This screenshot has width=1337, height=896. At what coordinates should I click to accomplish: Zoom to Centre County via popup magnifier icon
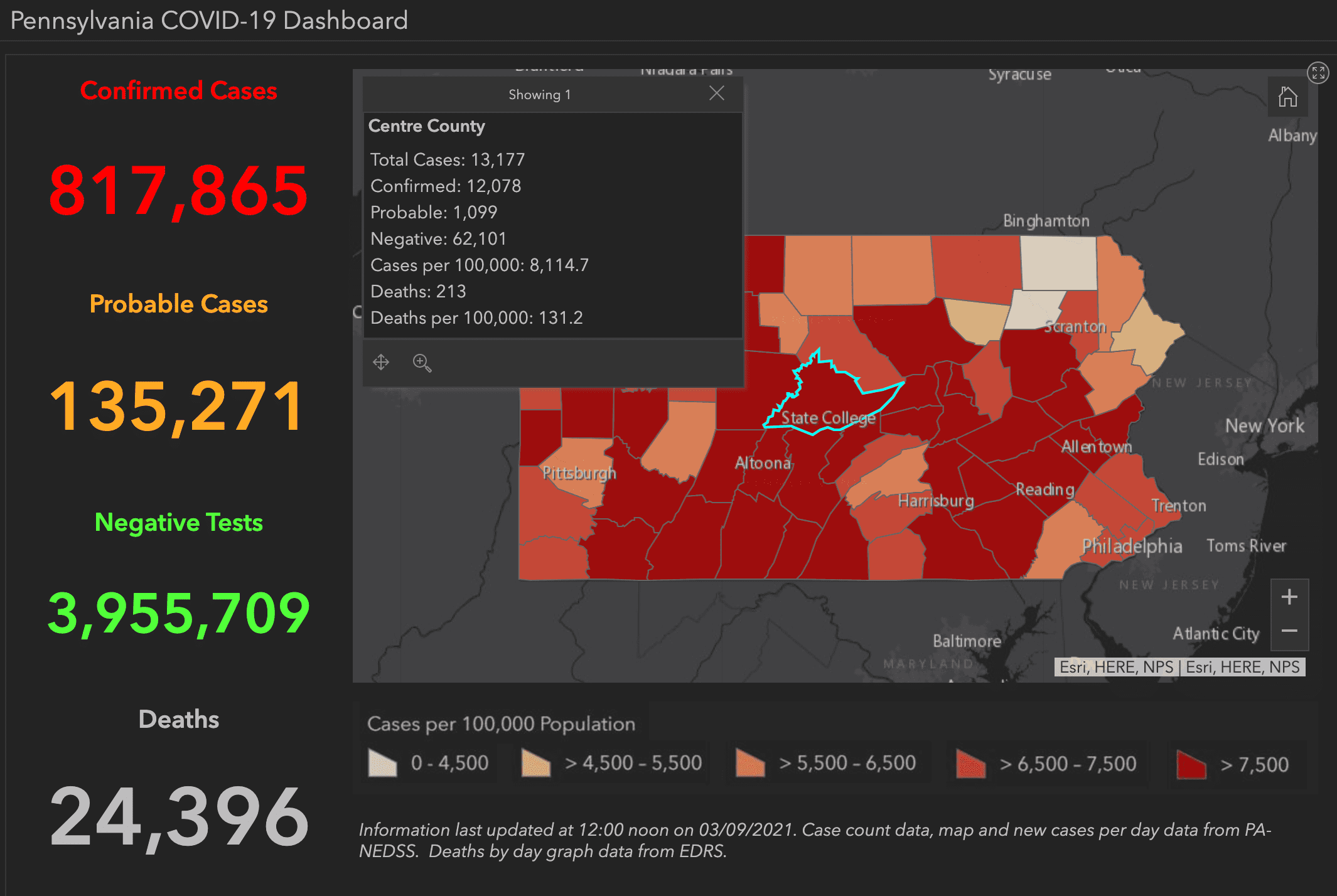point(422,363)
